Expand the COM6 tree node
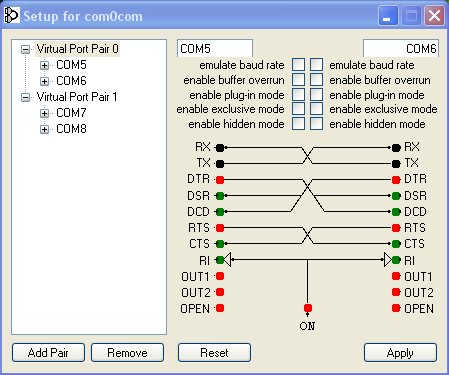The width and height of the screenshot is (449, 375). 44,81
